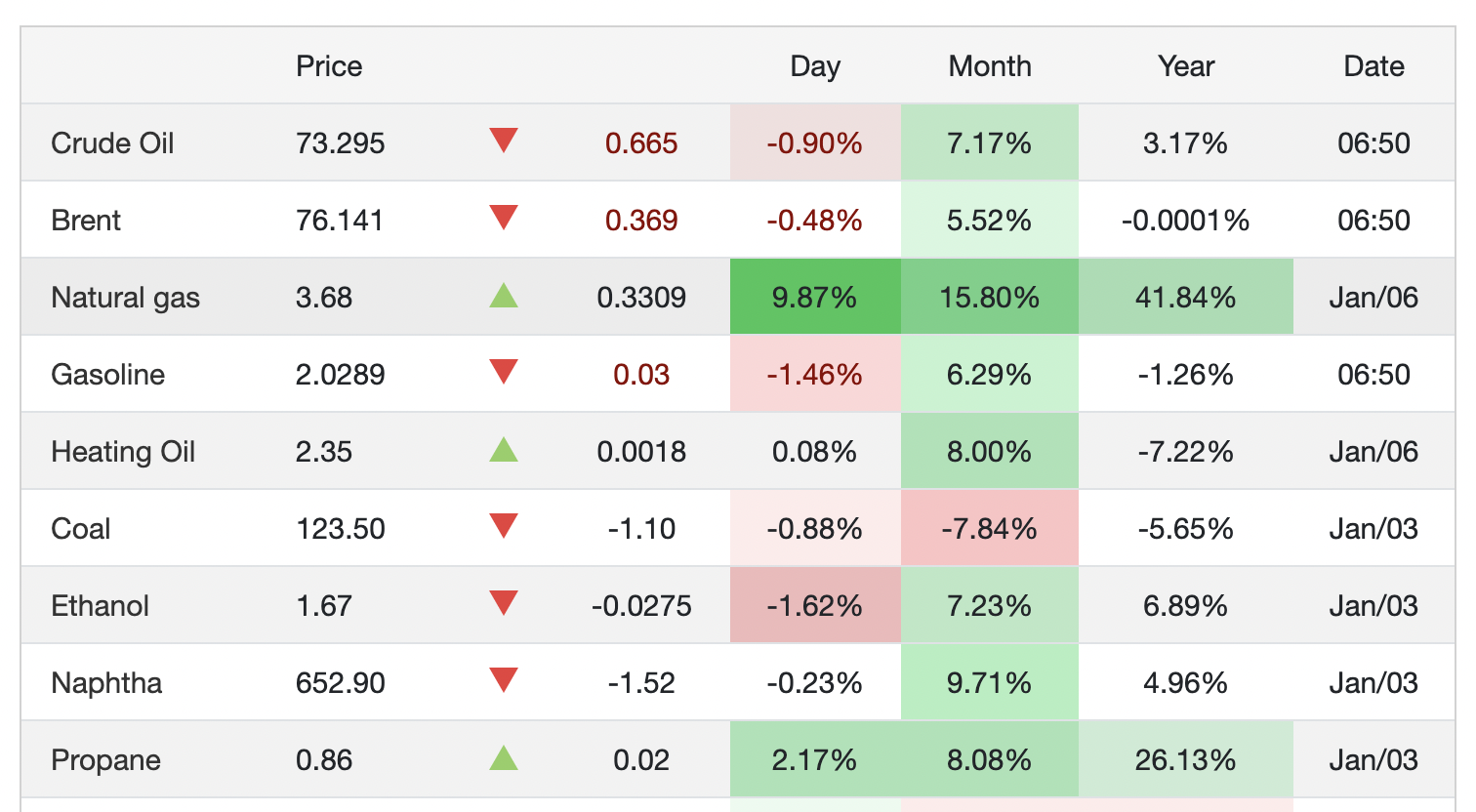
Task: Click the green up arrow in Propane row
Action: point(504,757)
